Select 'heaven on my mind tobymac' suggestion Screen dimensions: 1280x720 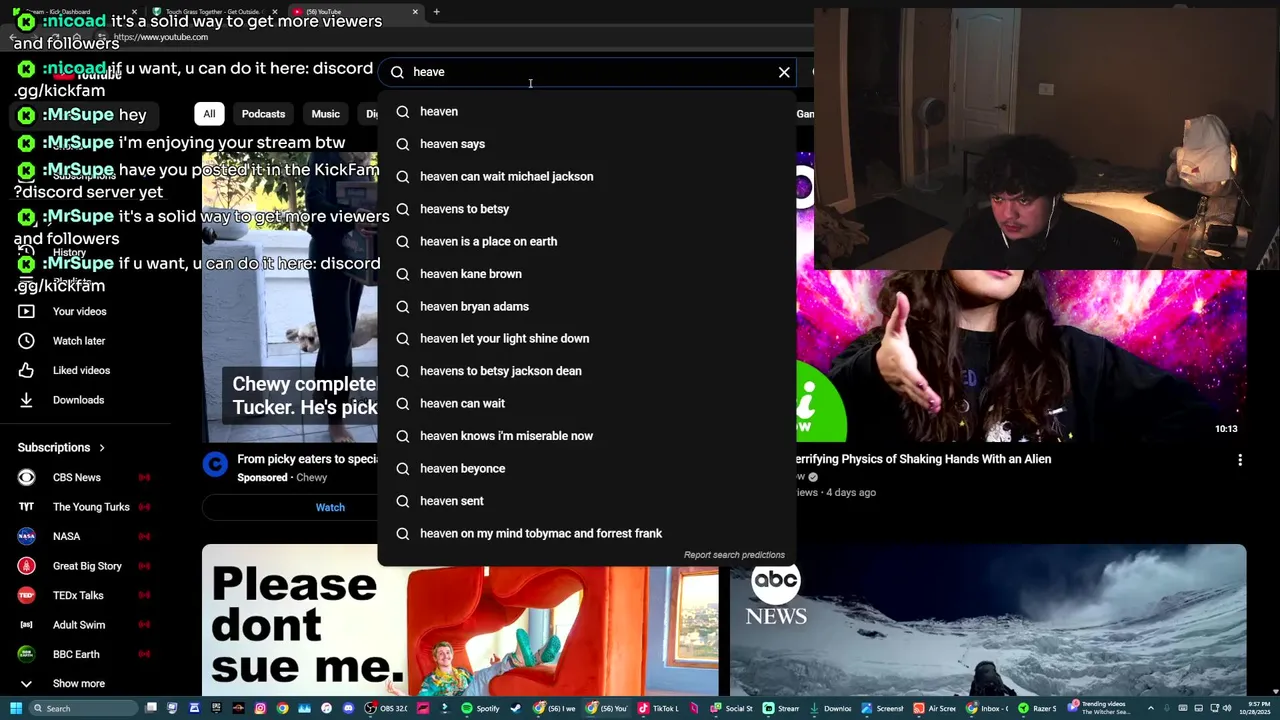pyautogui.click(x=587, y=533)
